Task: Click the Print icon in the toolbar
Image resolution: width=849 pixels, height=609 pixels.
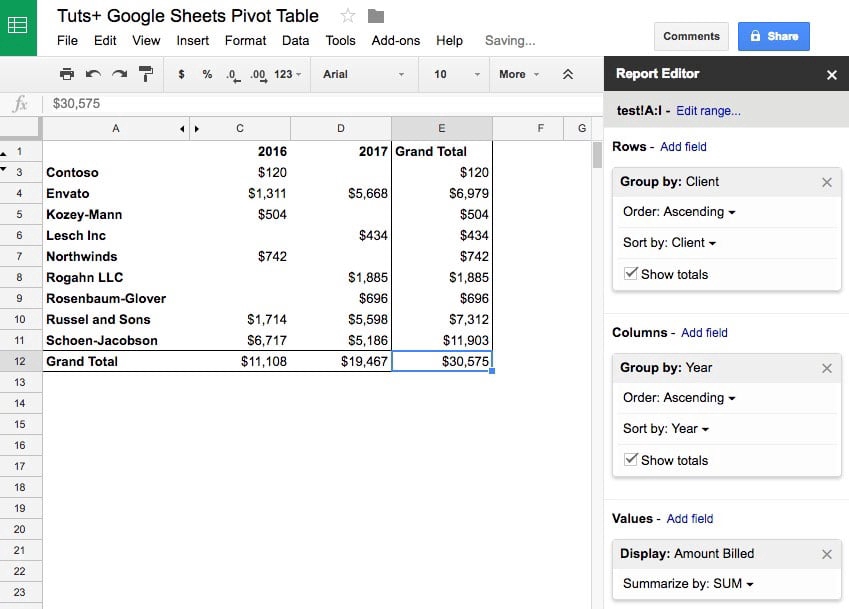Action: click(66, 74)
